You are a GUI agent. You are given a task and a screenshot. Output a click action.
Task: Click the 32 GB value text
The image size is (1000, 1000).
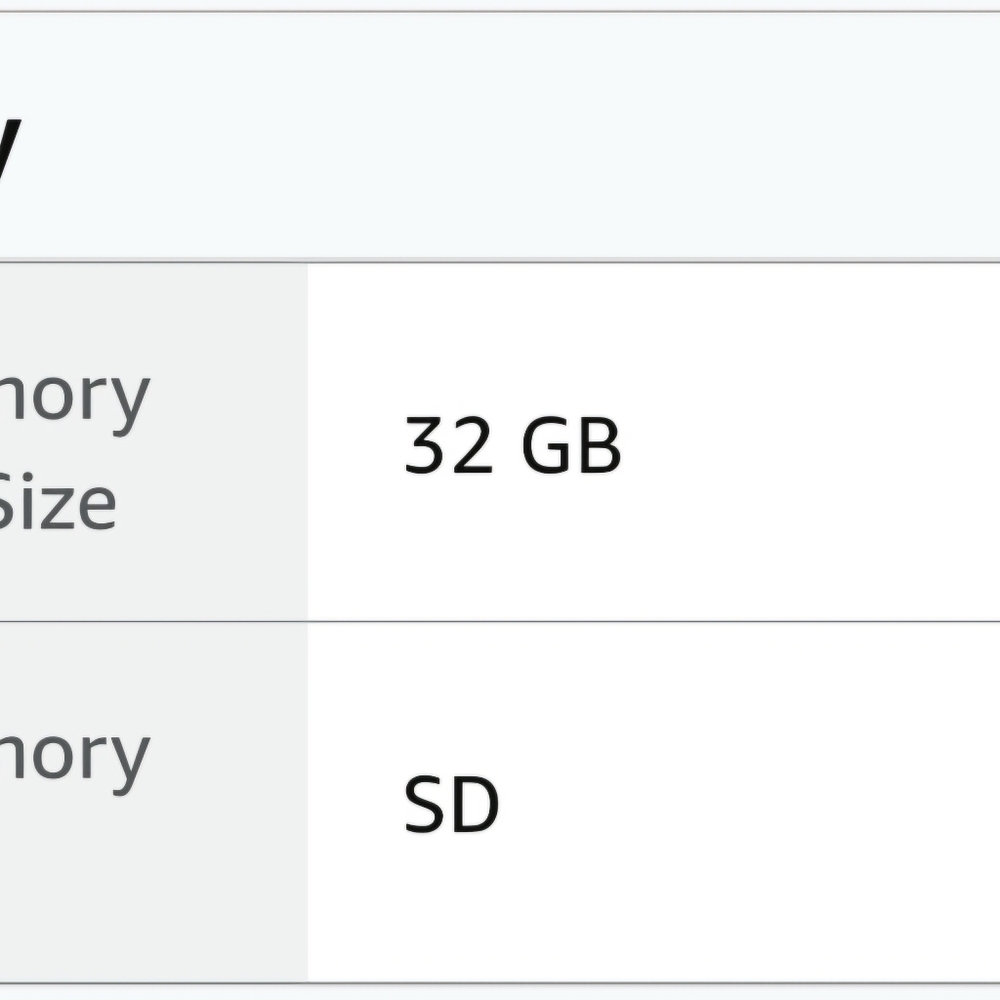[513, 445]
